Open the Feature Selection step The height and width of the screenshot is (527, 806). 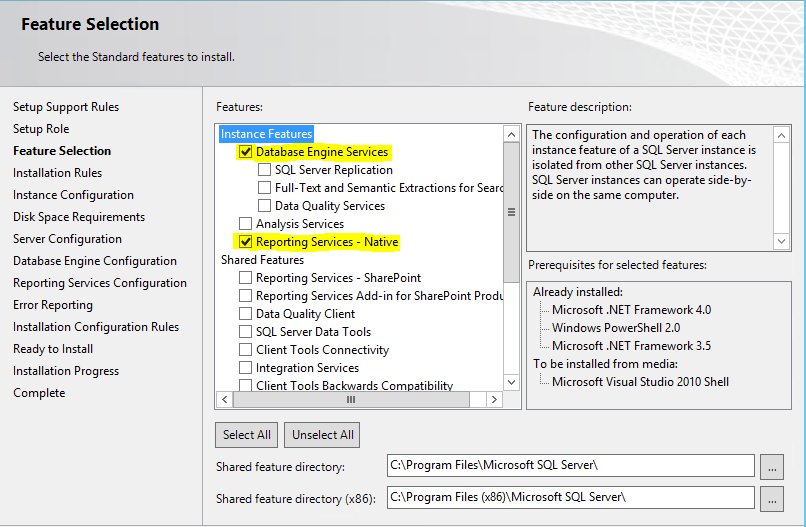pyautogui.click(x=62, y=151)
